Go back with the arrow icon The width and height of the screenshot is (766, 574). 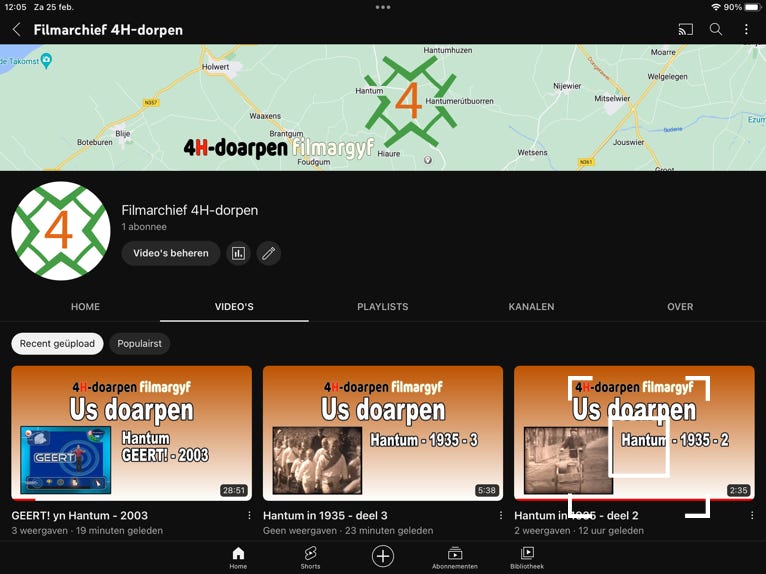coord(17,30)
